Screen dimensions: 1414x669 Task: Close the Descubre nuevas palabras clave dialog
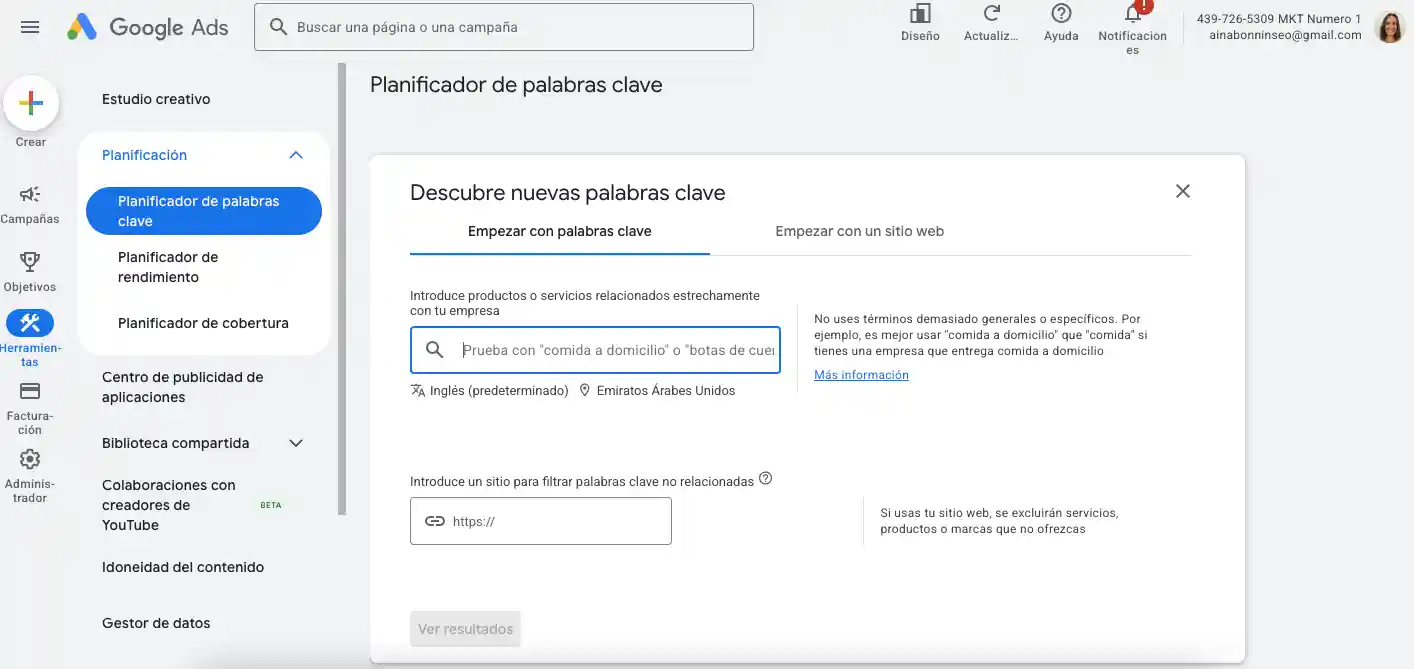click(x=1183, y=191)
